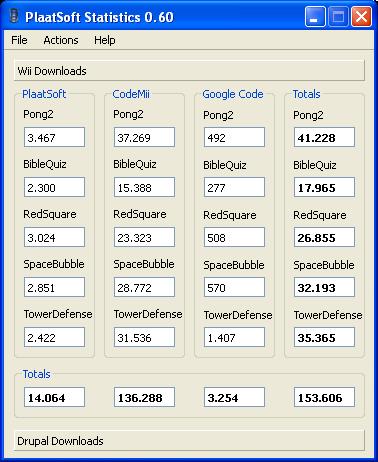
Task: Click the bottom Totals row heading
Action: [x=36, y=374]
